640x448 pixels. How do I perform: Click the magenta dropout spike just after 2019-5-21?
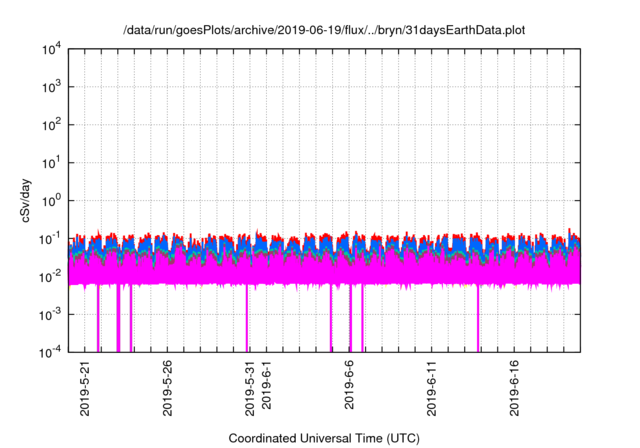tap(98, 318)
